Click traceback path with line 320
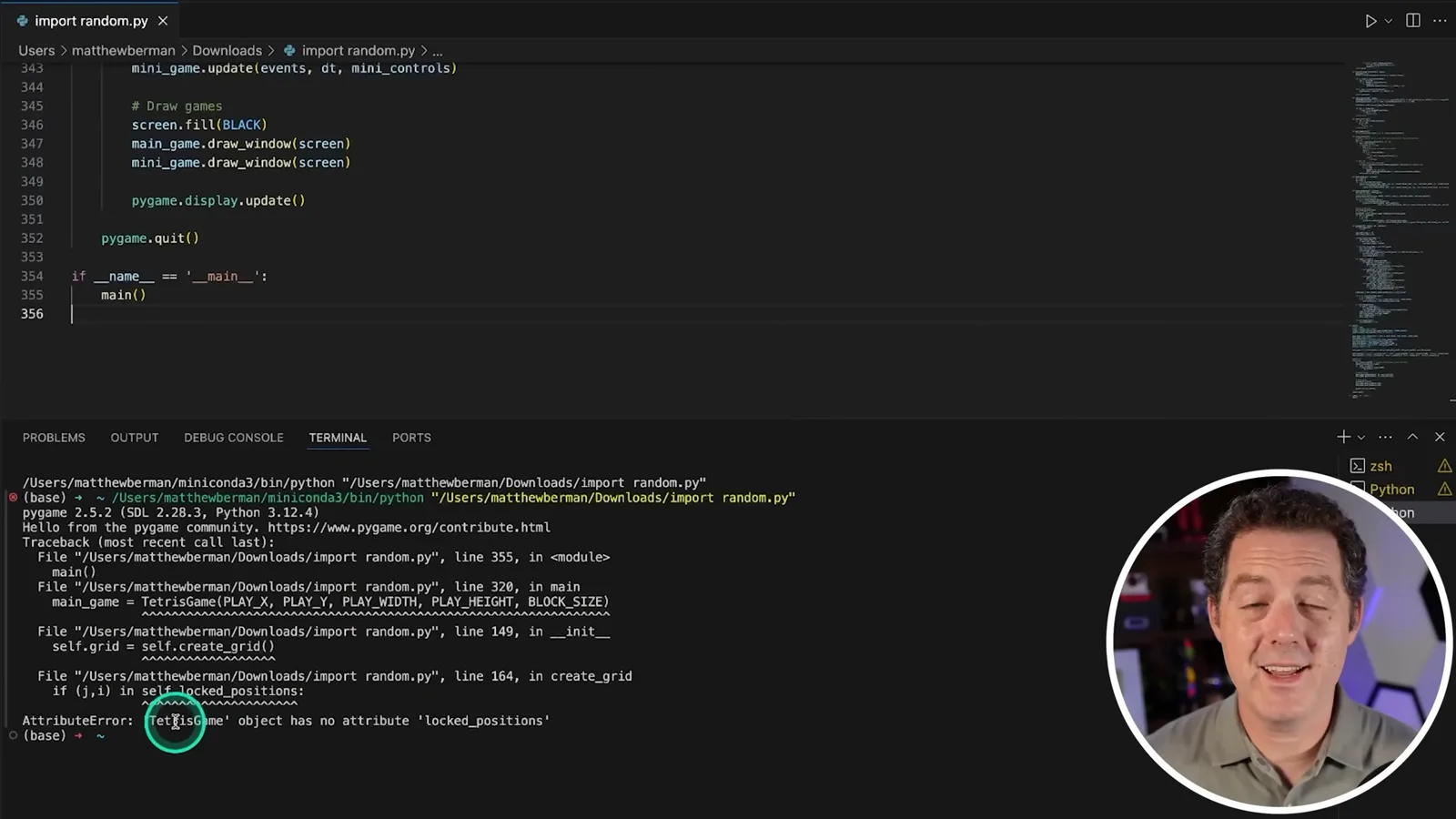This screenshot has height=819, width=1456. point(308,587)
